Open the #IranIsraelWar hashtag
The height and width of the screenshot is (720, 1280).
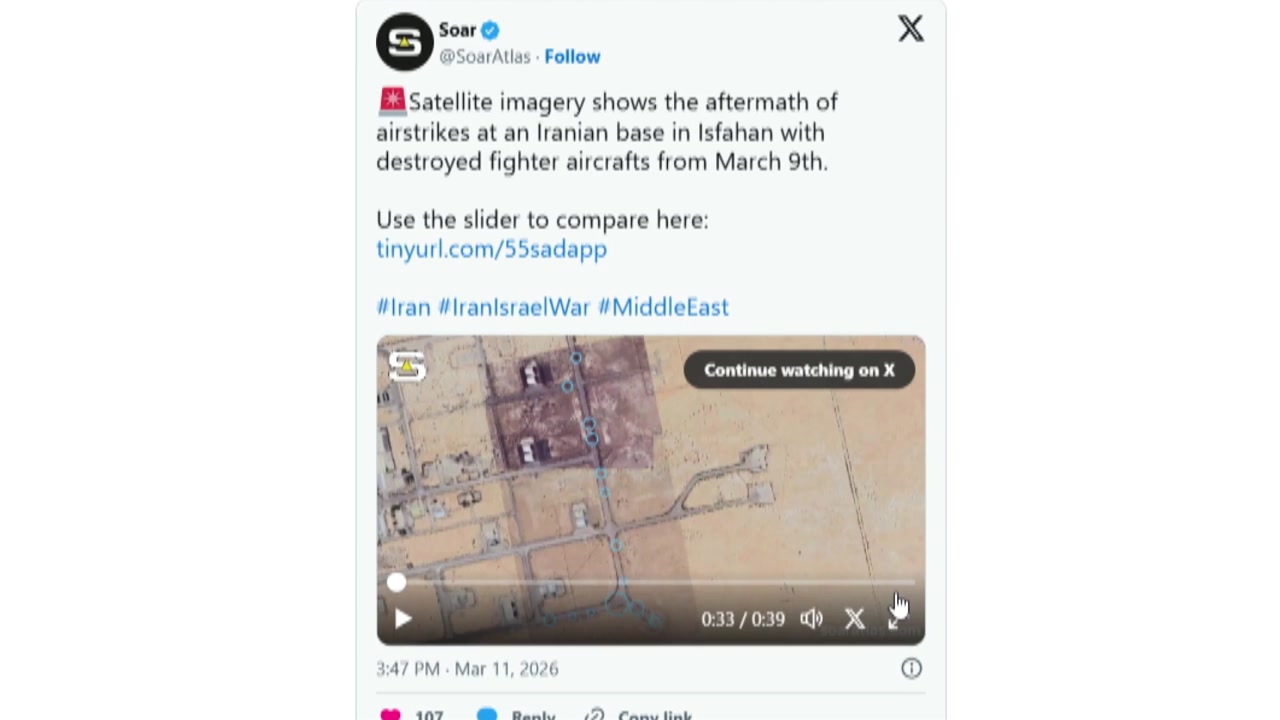coord(514,307)
